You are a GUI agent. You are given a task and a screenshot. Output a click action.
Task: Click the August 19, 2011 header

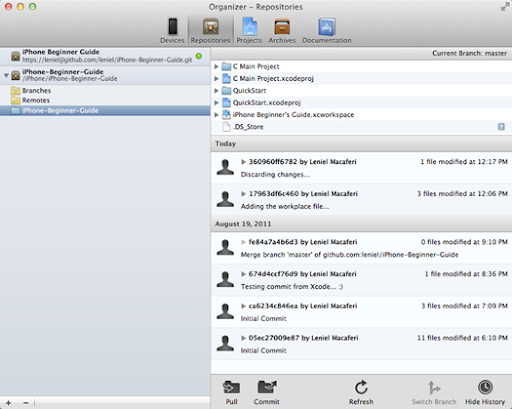[x=361, y=224]
